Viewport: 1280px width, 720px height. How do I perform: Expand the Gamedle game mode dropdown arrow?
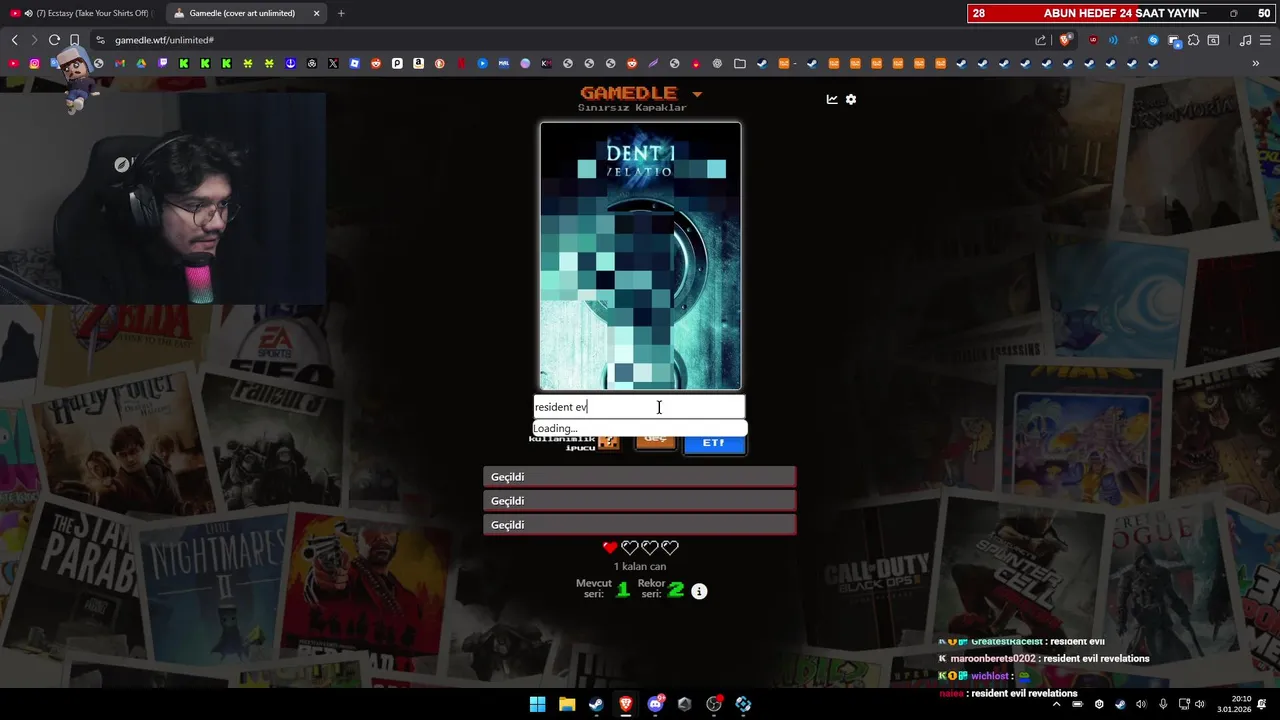[x=697, y=95]
